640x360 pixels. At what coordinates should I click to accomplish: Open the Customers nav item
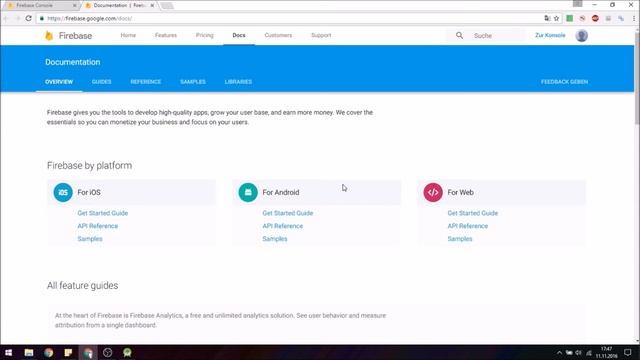(x=278, y=36)
